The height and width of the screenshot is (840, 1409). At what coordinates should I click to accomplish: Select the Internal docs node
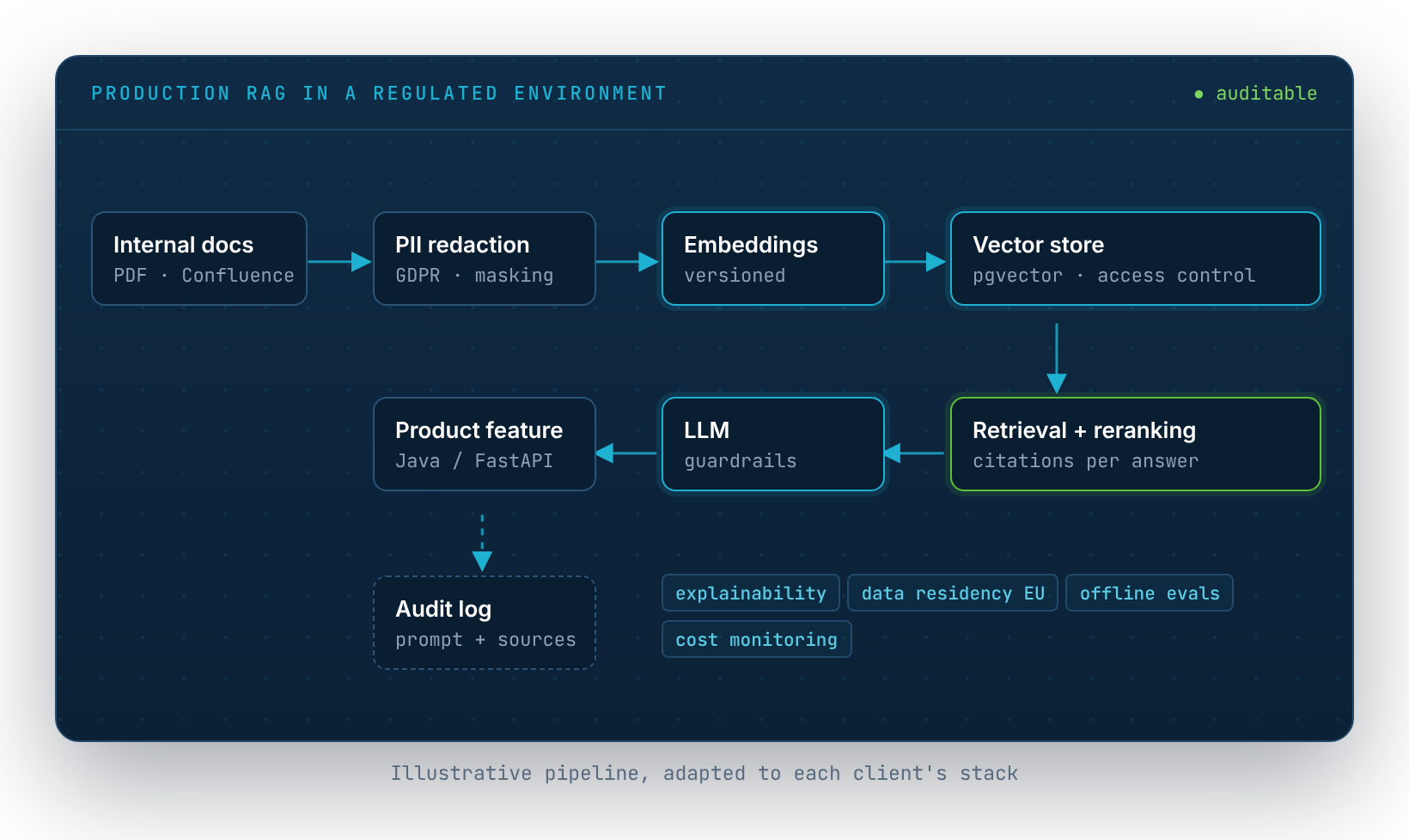tap(199, 259)
